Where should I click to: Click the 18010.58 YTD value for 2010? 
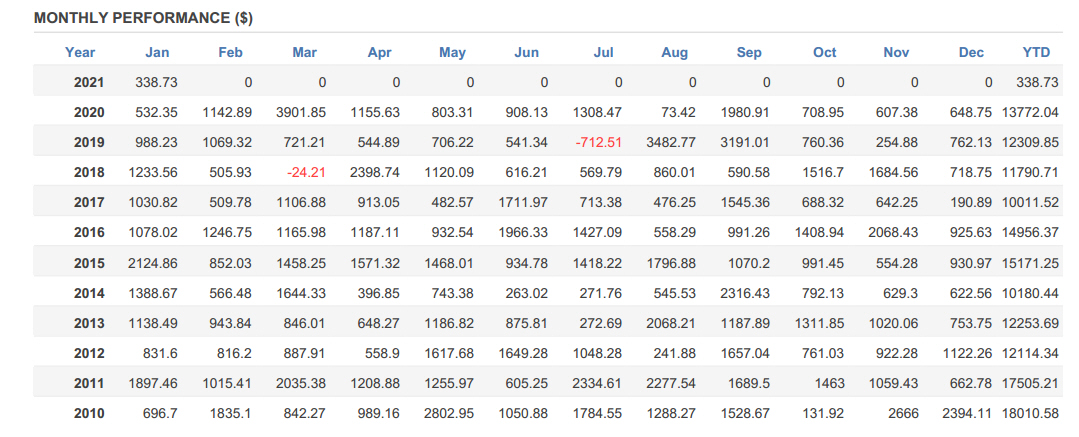point(1030,414)
